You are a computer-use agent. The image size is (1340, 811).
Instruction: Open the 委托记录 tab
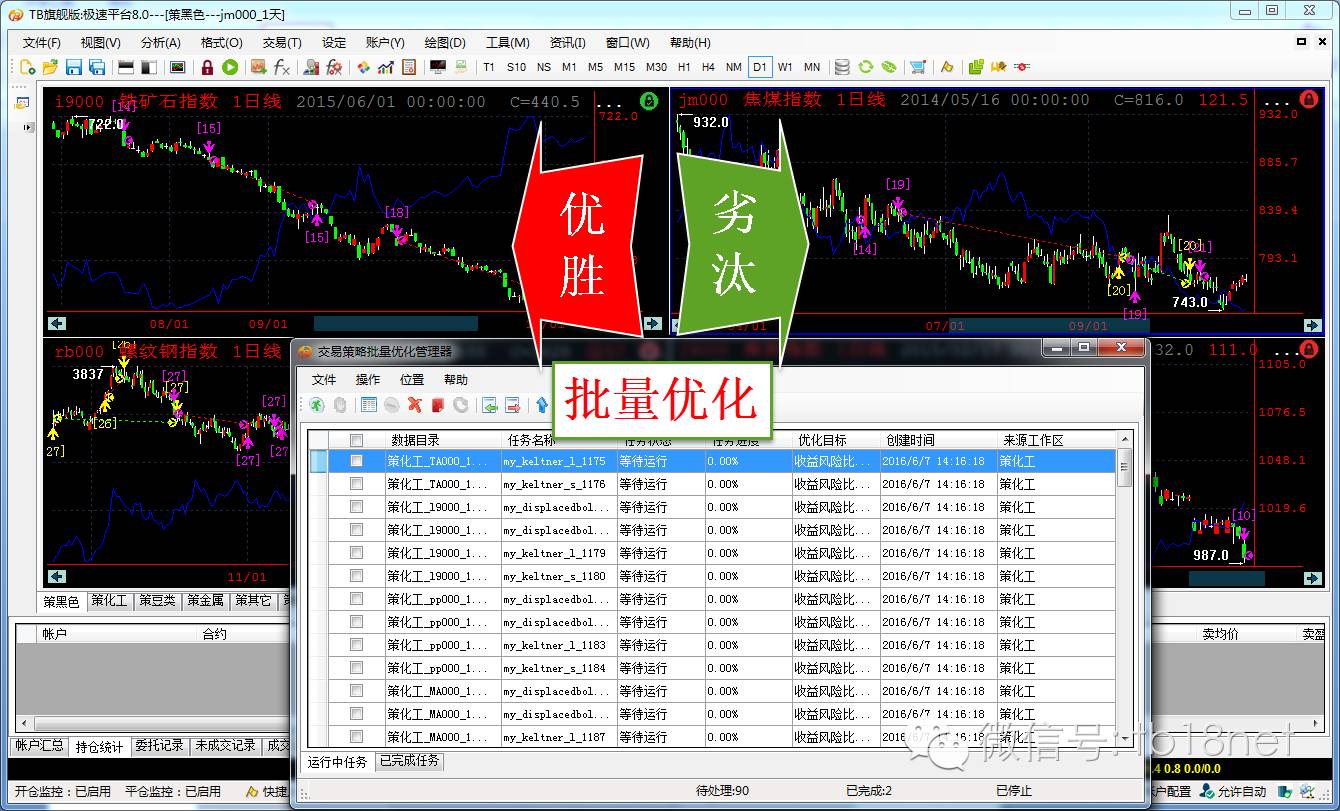pos(160,746)
